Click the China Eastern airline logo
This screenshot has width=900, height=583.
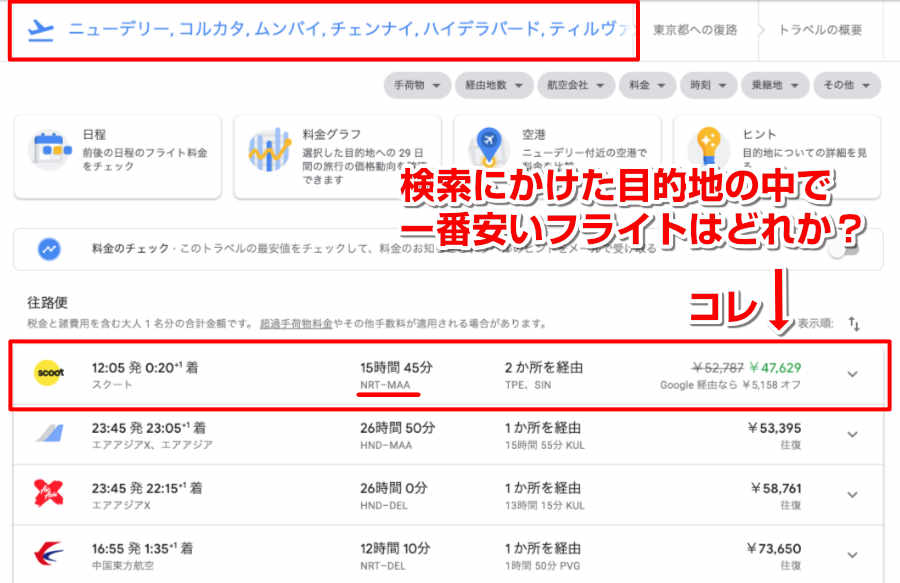click(x=49, y=554)
